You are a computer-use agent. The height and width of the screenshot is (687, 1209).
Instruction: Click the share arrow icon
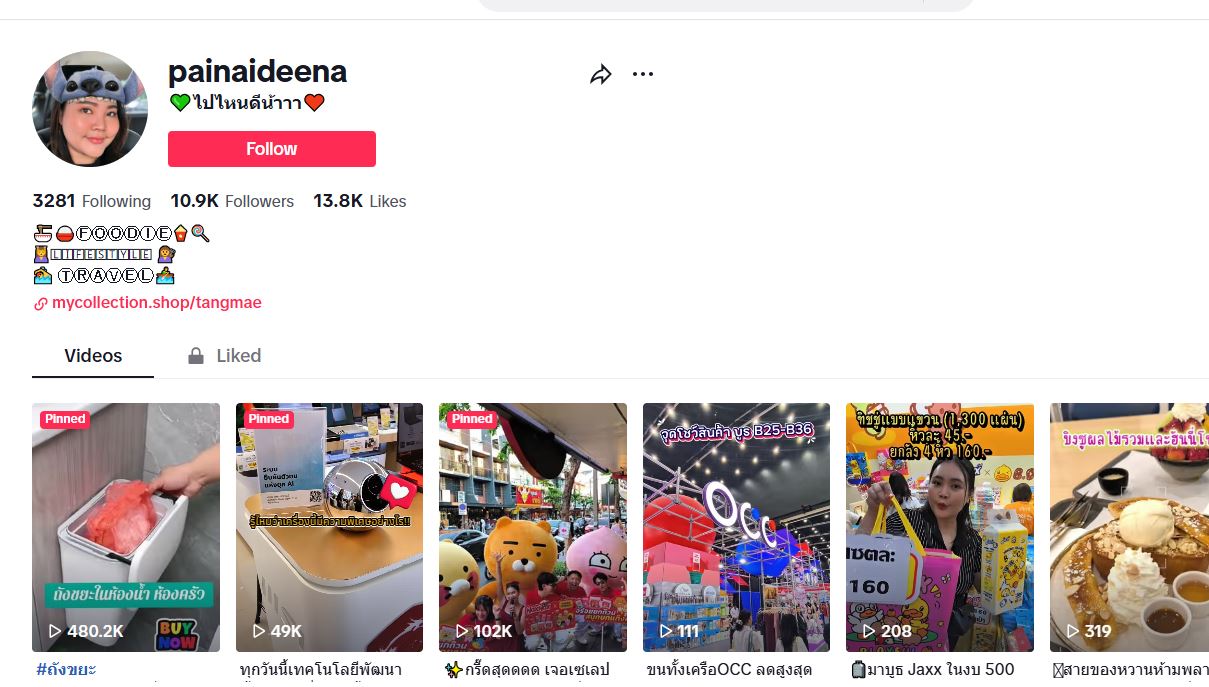click(x=600, y=74)
